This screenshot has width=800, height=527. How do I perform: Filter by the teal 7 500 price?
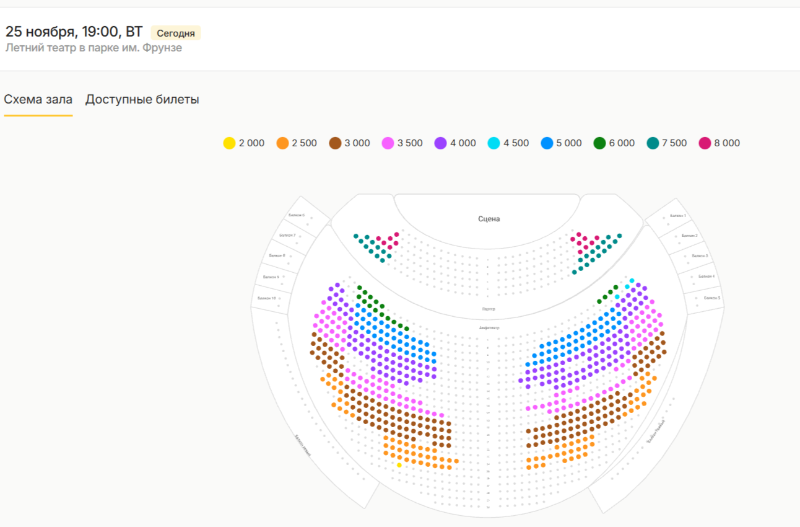[x=652, y=143]
